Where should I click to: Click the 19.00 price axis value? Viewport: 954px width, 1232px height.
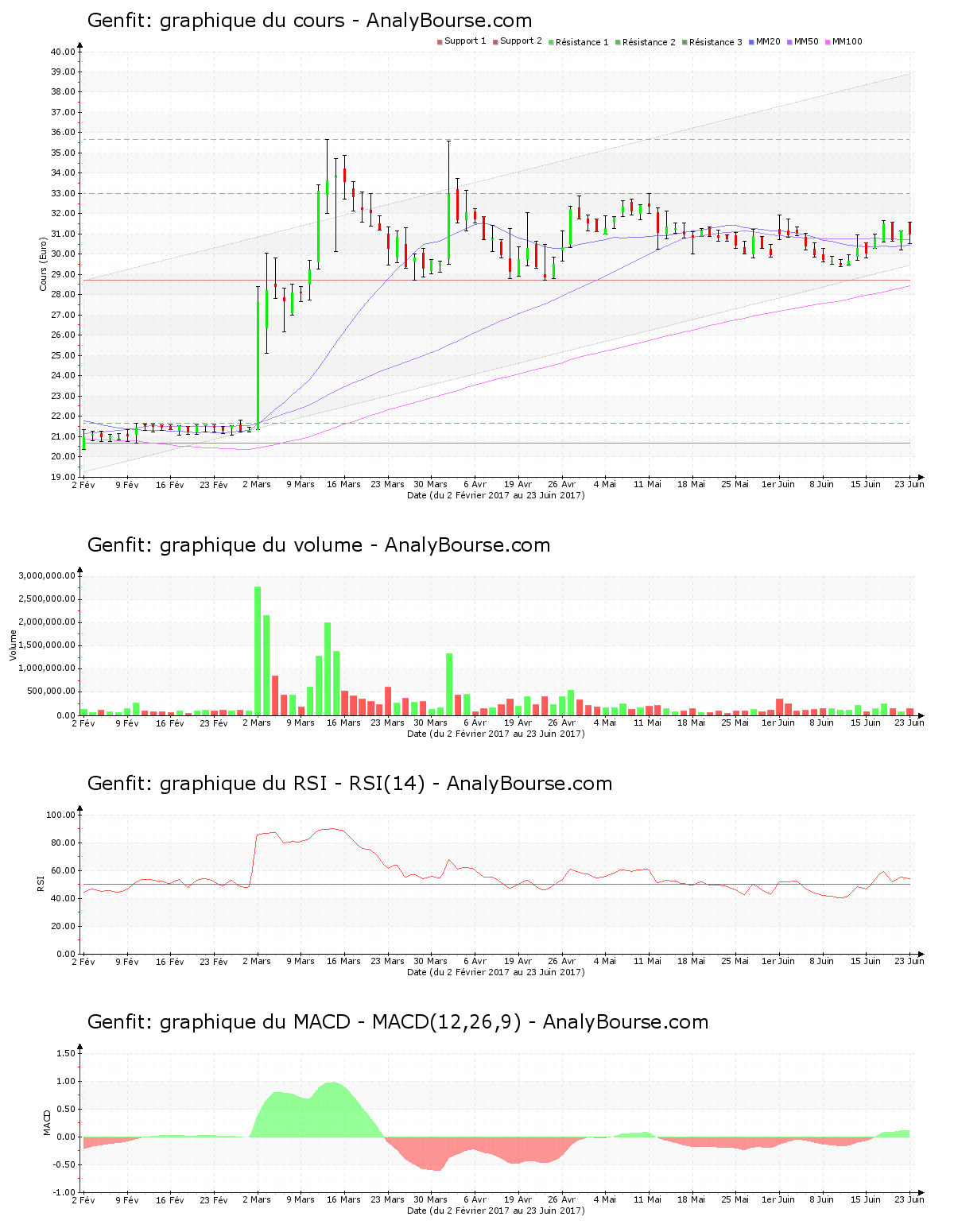[x=63, y=477]
